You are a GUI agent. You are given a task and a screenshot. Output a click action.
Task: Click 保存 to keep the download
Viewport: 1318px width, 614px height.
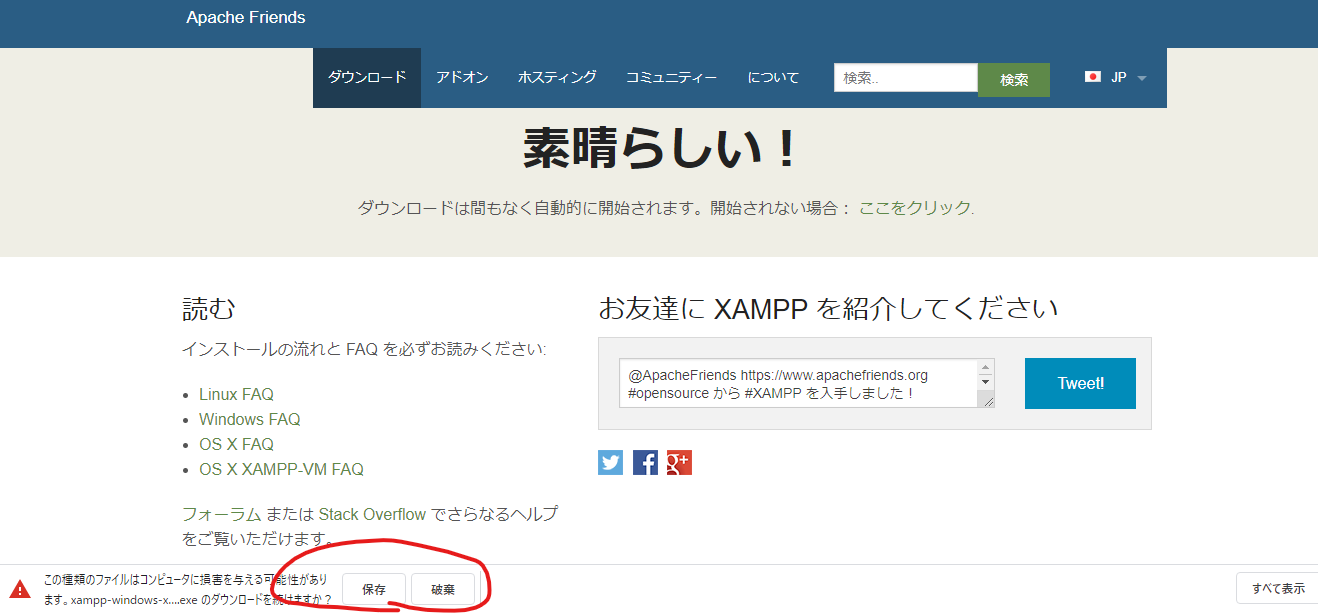pos(374,589)
